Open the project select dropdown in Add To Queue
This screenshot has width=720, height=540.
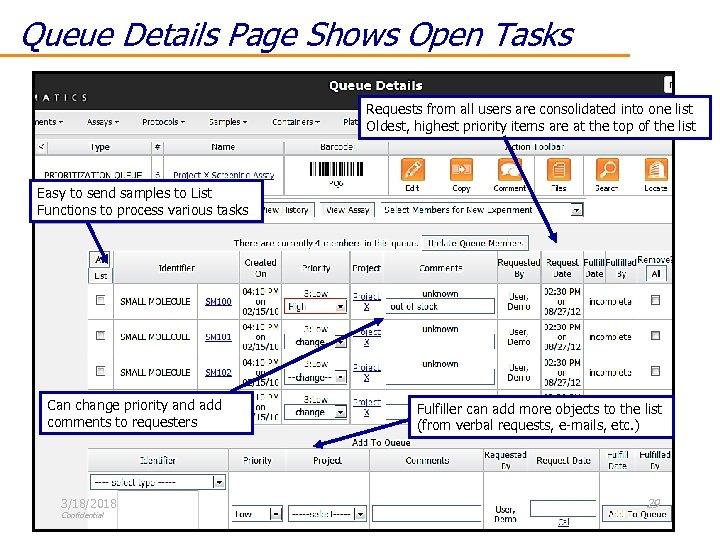coord(327,514)
